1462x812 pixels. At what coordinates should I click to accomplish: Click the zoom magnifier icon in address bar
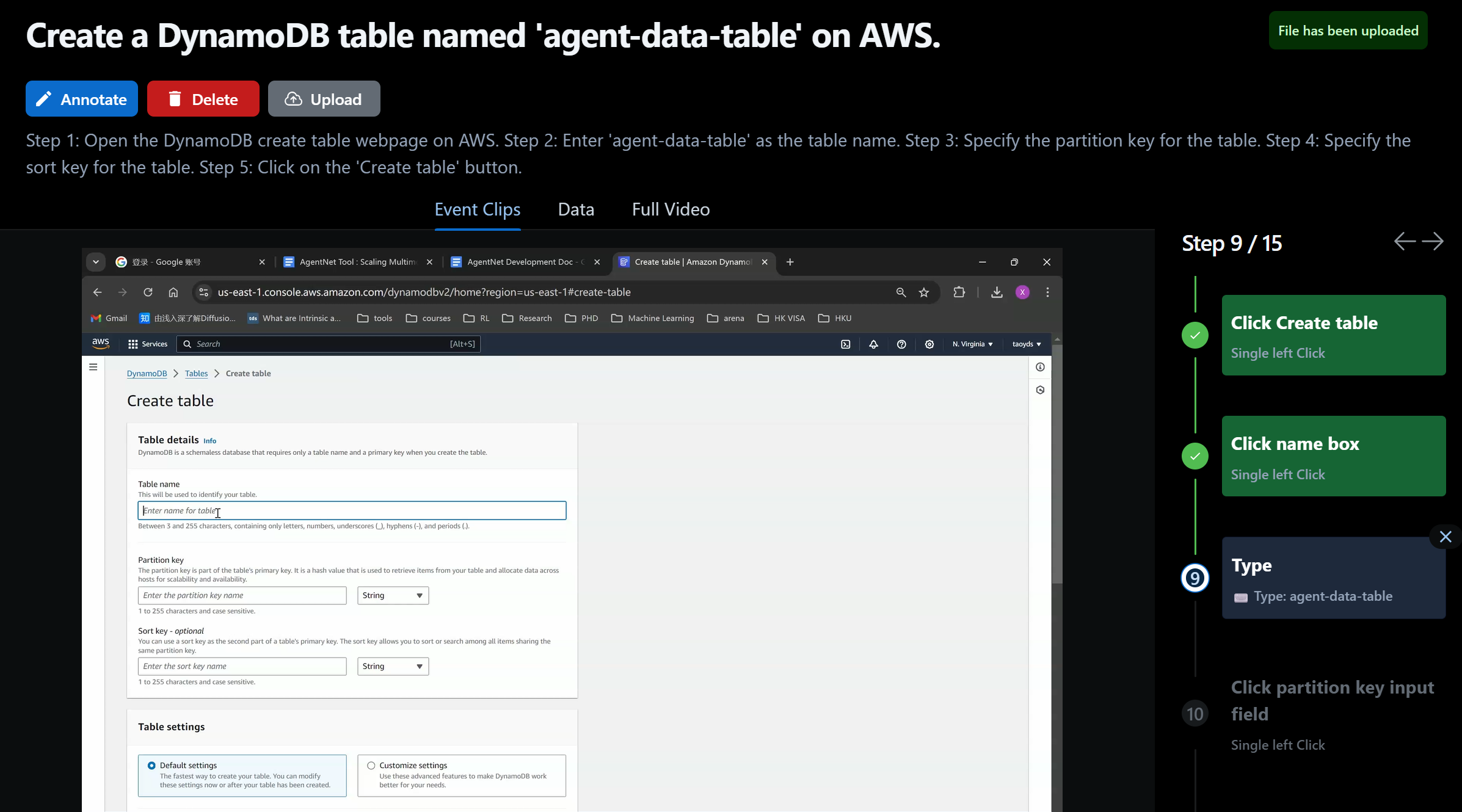click(901, 292)
